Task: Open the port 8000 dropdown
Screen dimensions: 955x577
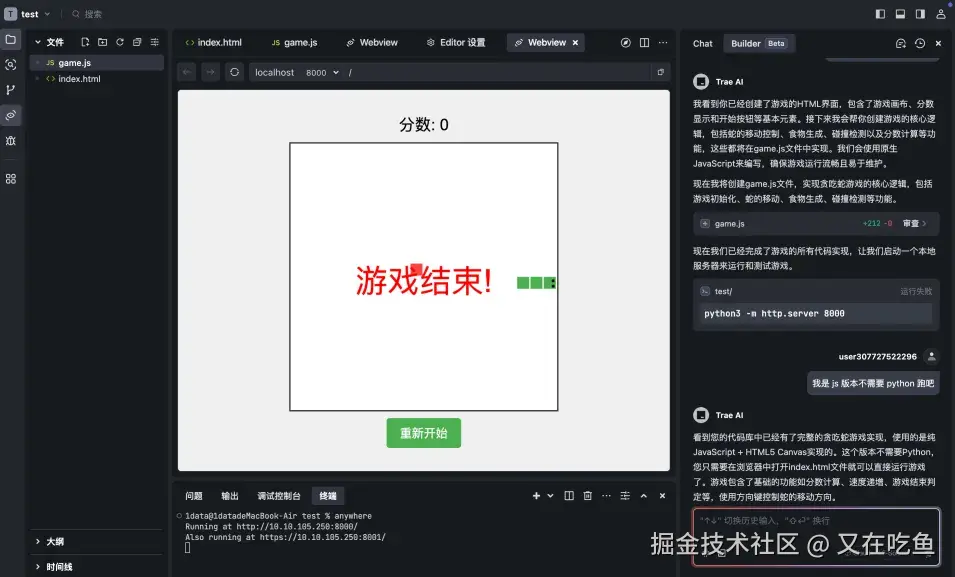Action: point(322,73)
